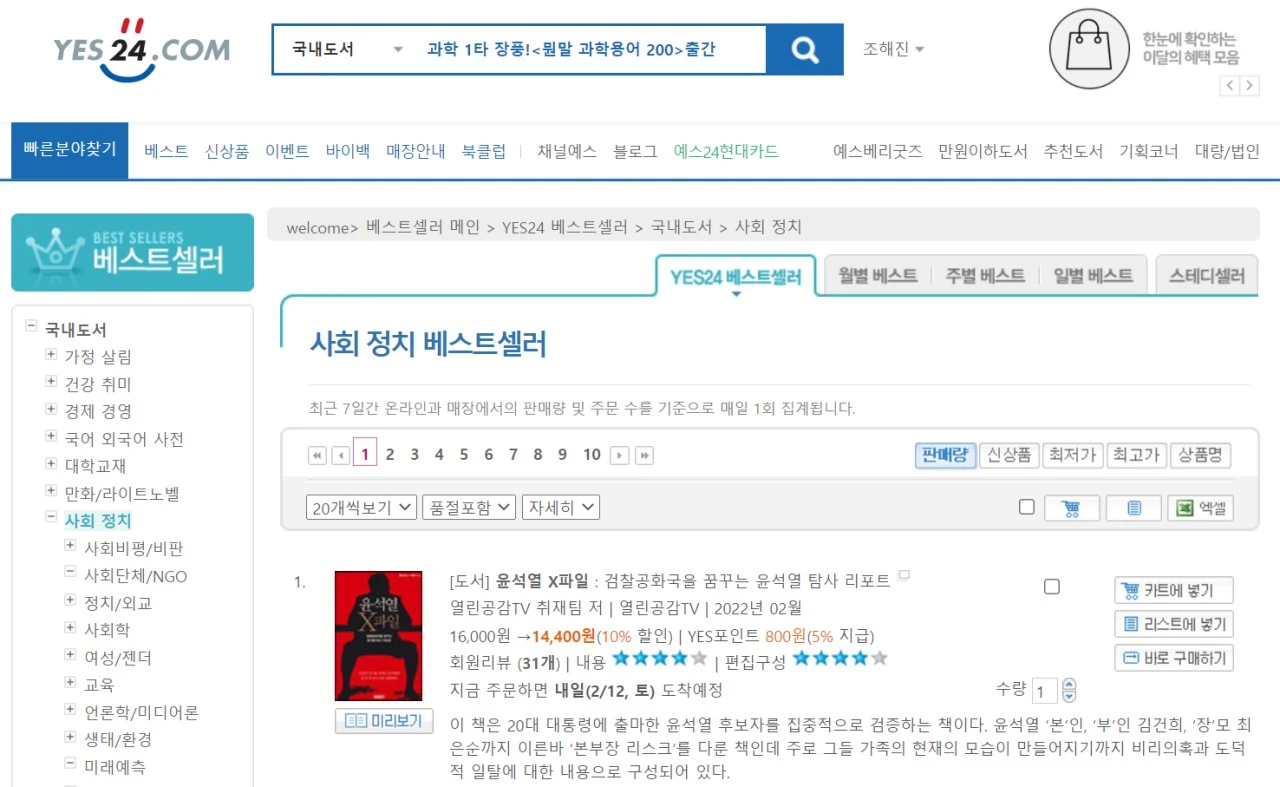Expand the 경제 경영 category
The width and height of the screenshot is (1280, 787).
tap(51, 408)
